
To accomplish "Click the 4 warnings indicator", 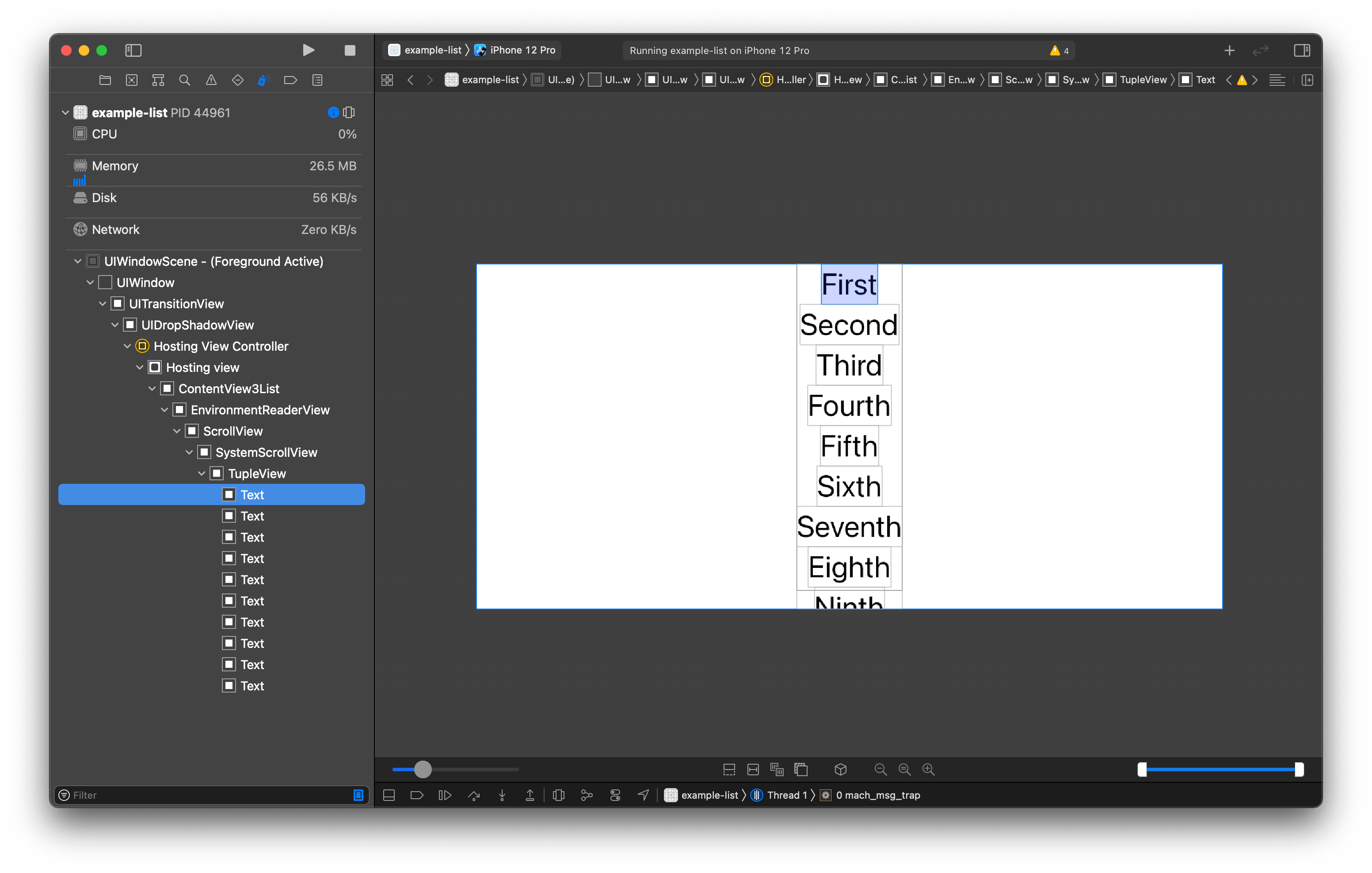I will click(x=1059, y=50).
